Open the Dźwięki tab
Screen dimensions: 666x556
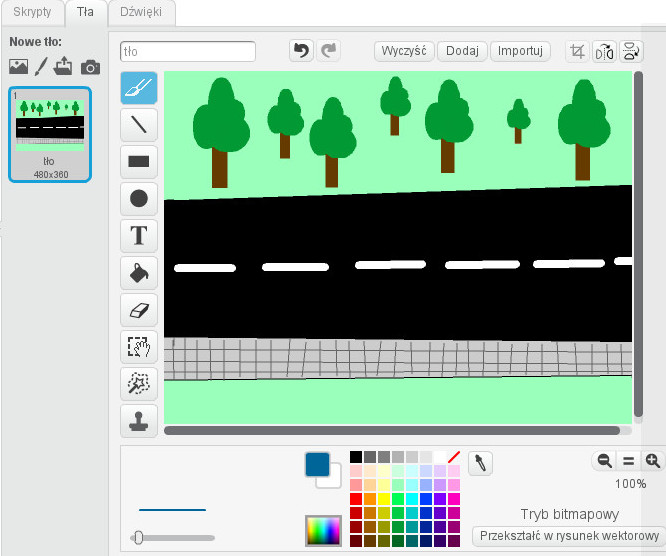141,12
